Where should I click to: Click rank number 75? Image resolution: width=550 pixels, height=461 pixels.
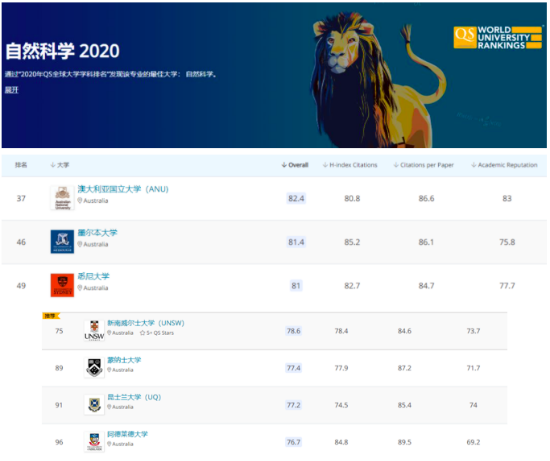(59, 331)
